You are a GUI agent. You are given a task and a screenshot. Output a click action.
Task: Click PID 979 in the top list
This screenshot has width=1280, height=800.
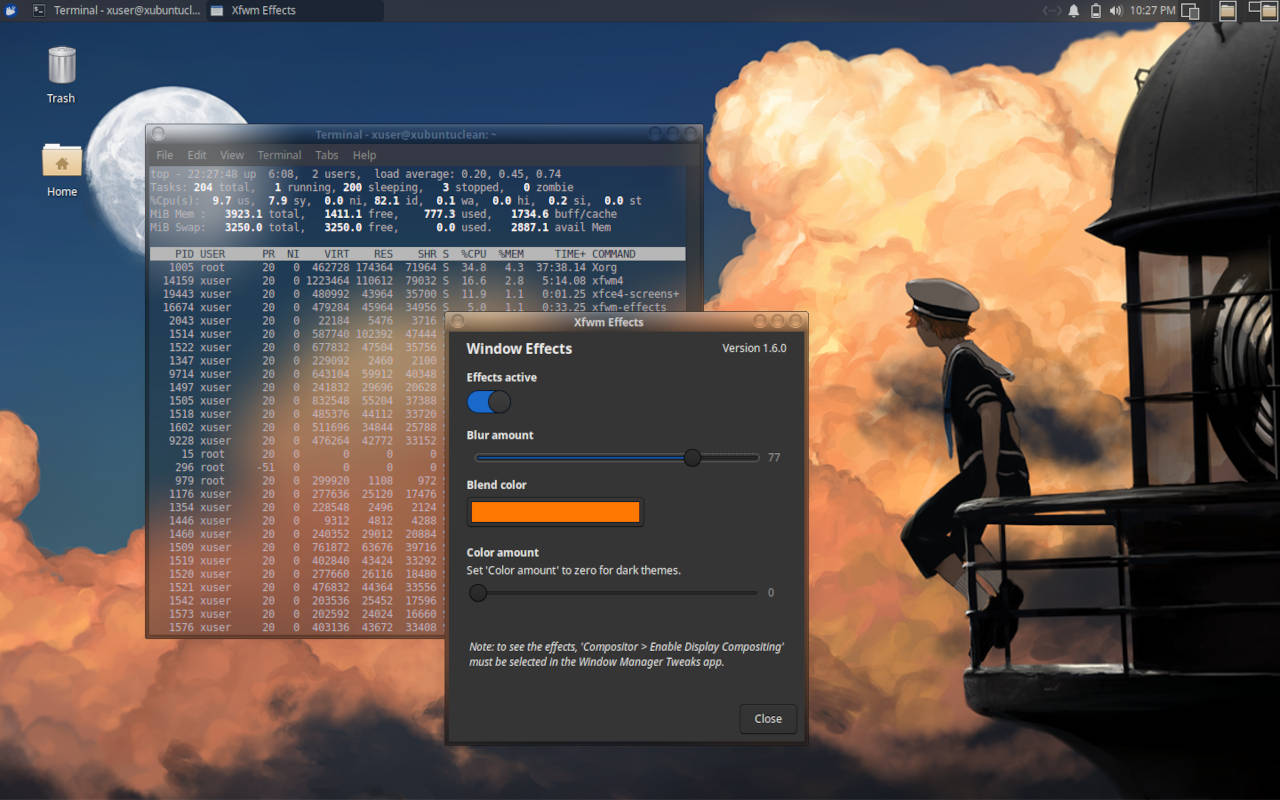tap(184, 481)
